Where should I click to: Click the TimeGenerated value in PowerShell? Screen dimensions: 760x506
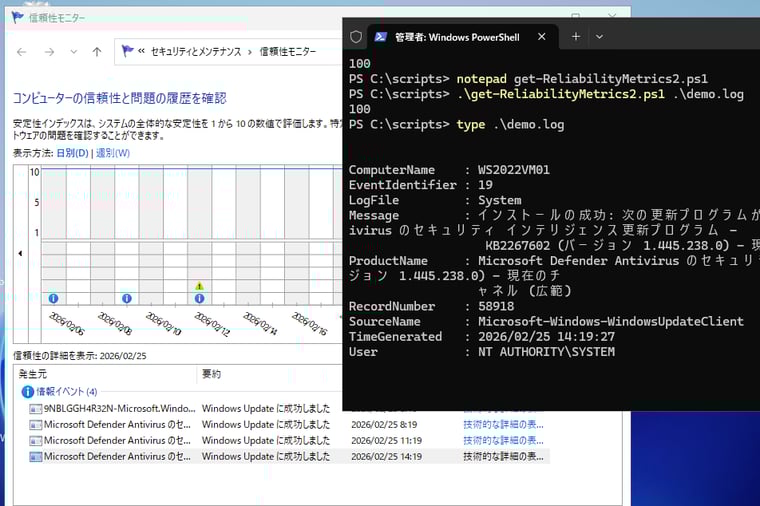pos(546,337)
